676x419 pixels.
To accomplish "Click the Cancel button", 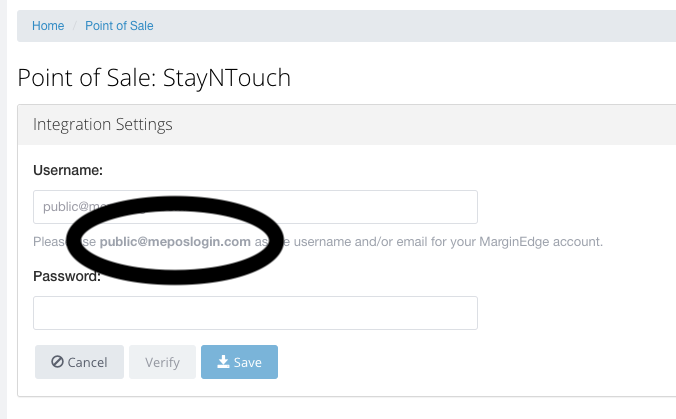I will 79,362.
